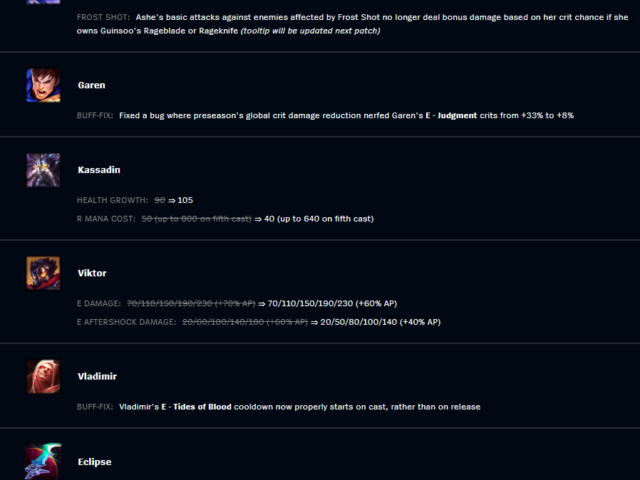Click the R MANA COST label

pos(106,219)
